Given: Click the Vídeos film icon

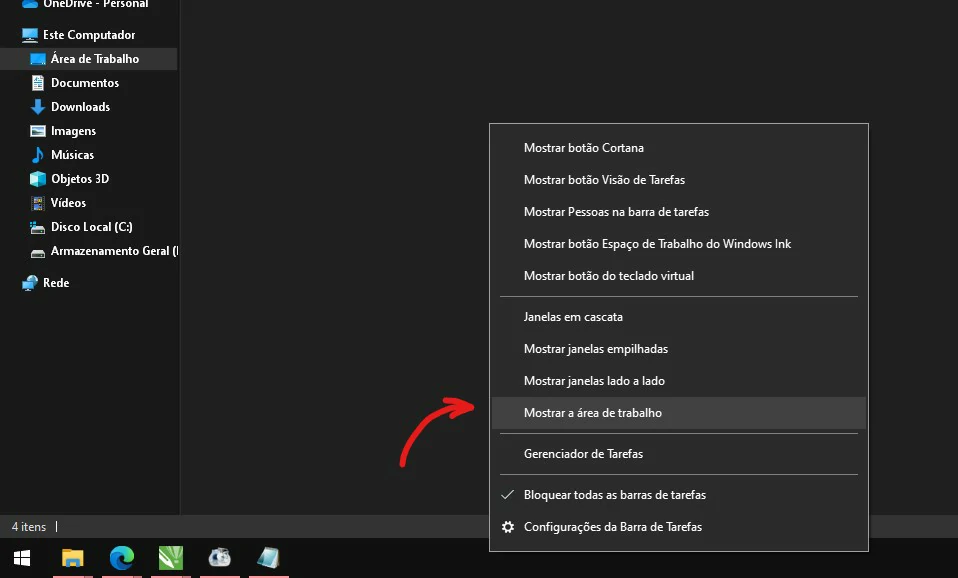Looking at the screenshot, I should pyautogui.click(x=38, y=203).
